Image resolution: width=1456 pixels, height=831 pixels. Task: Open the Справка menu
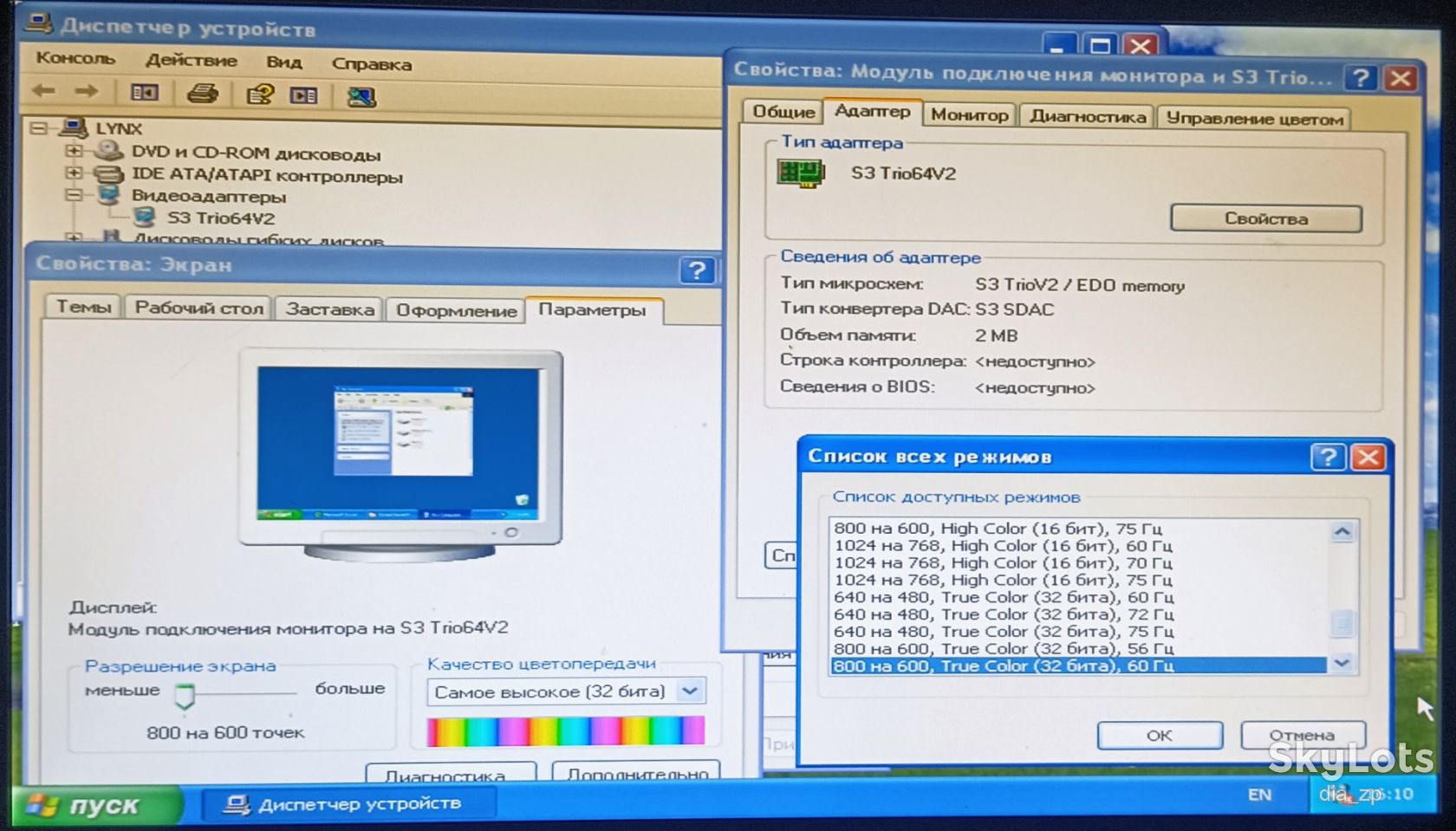[x=371, y=63]
